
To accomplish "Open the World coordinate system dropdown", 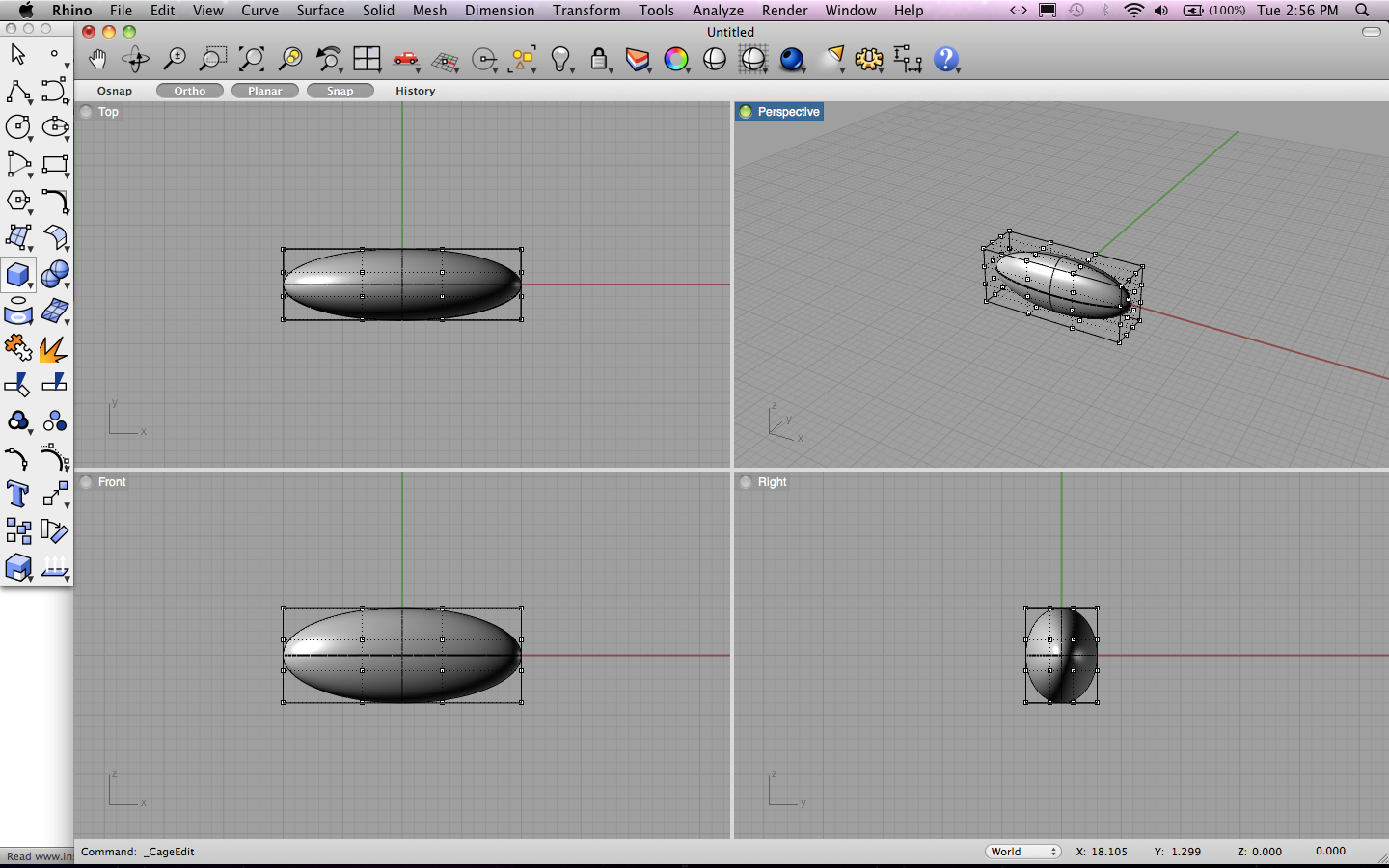I will (x=1022, y=852).
